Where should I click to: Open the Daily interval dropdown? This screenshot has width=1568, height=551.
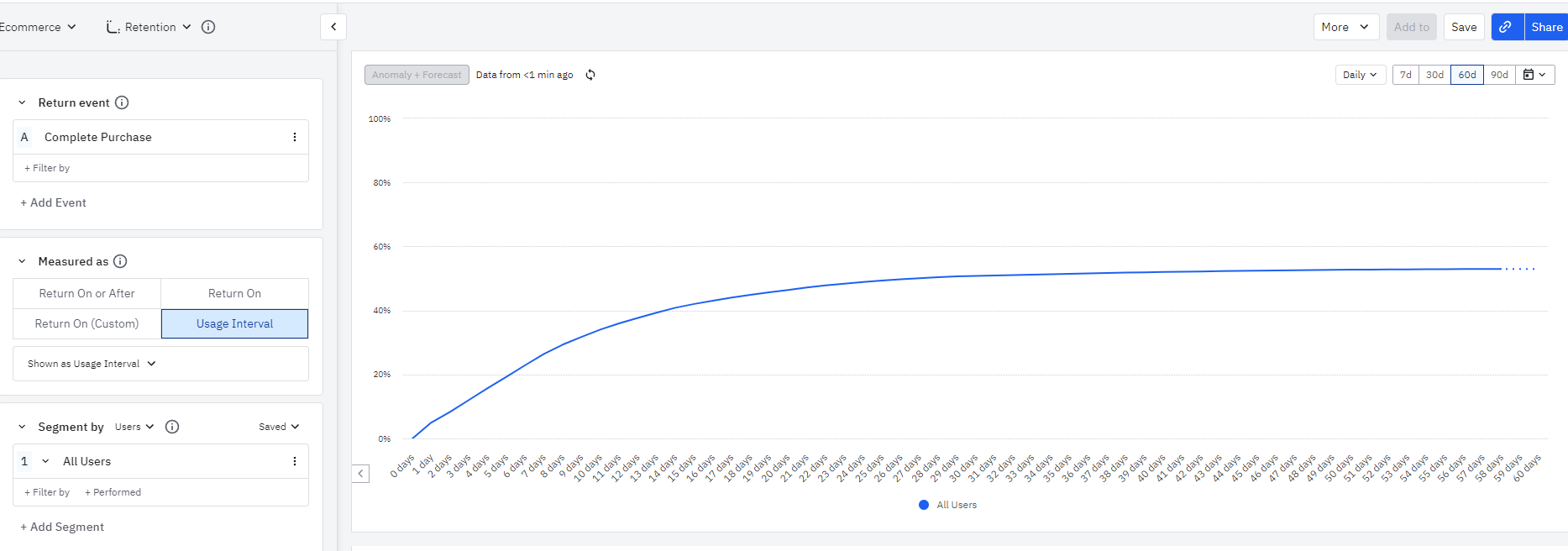point(1360,75)
